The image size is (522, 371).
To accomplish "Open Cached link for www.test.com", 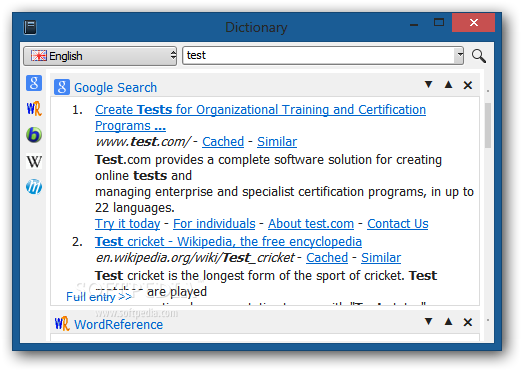I will (x=223, y=142).
